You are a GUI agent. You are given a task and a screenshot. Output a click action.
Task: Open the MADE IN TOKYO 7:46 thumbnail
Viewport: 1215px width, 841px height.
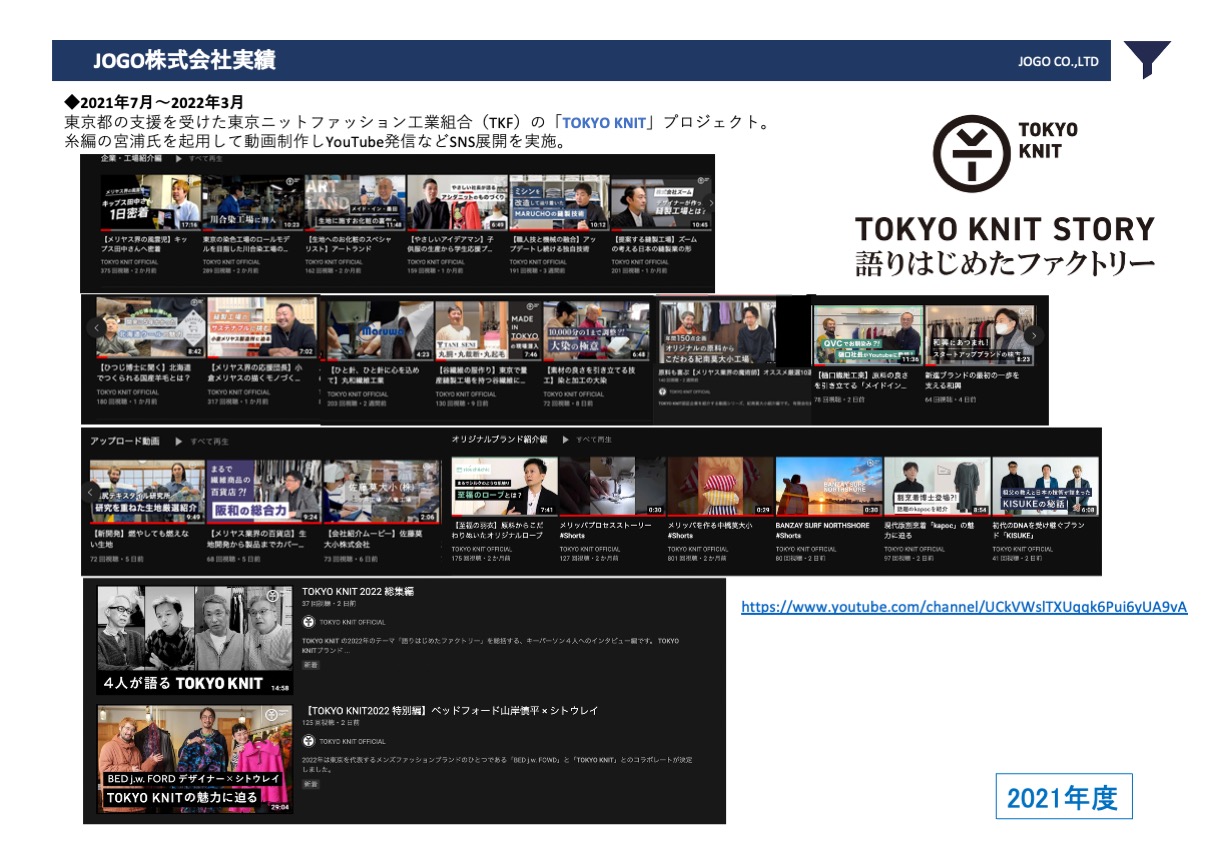tap(488, 331)
